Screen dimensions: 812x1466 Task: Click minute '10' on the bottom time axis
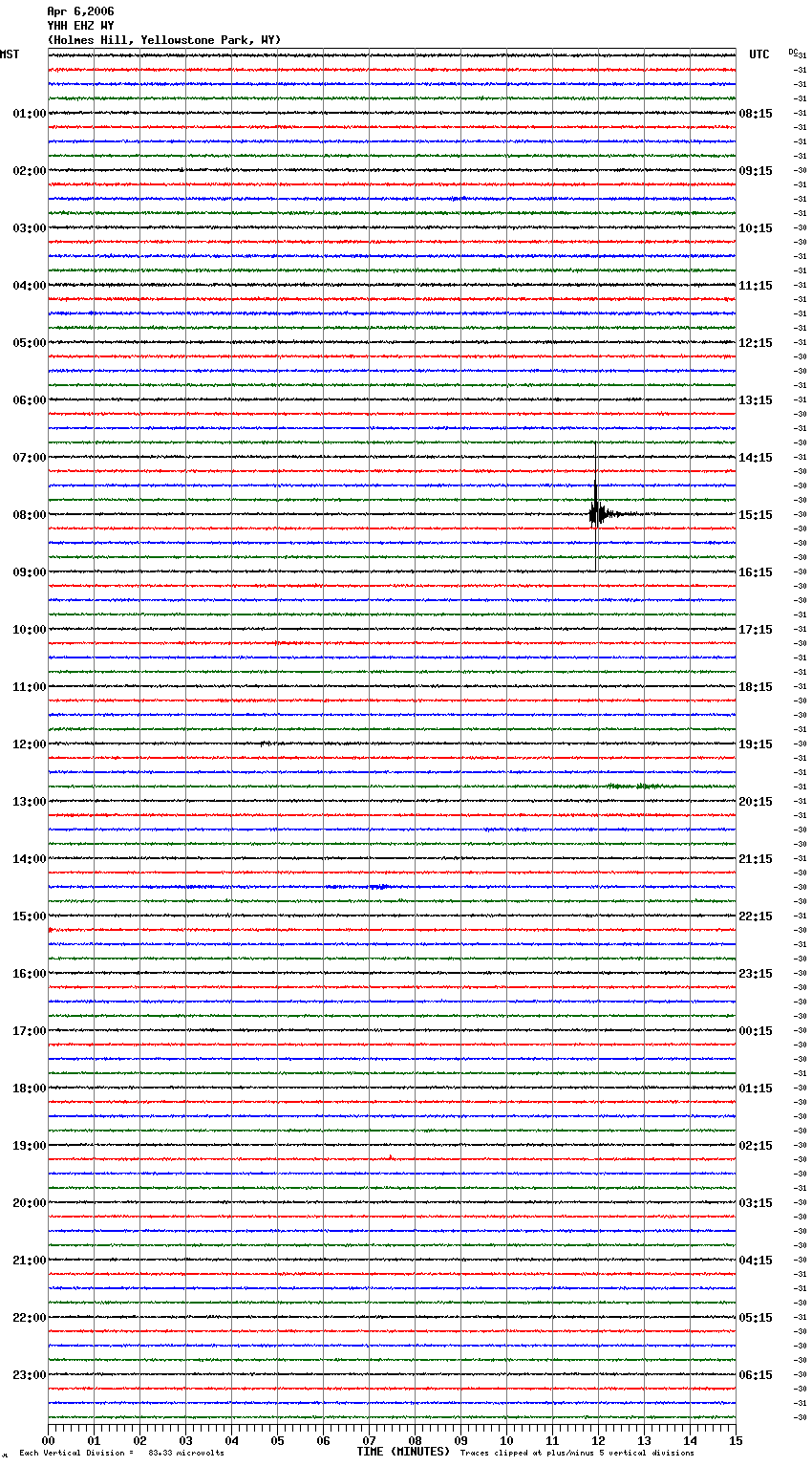click(x=506, y=1440)
